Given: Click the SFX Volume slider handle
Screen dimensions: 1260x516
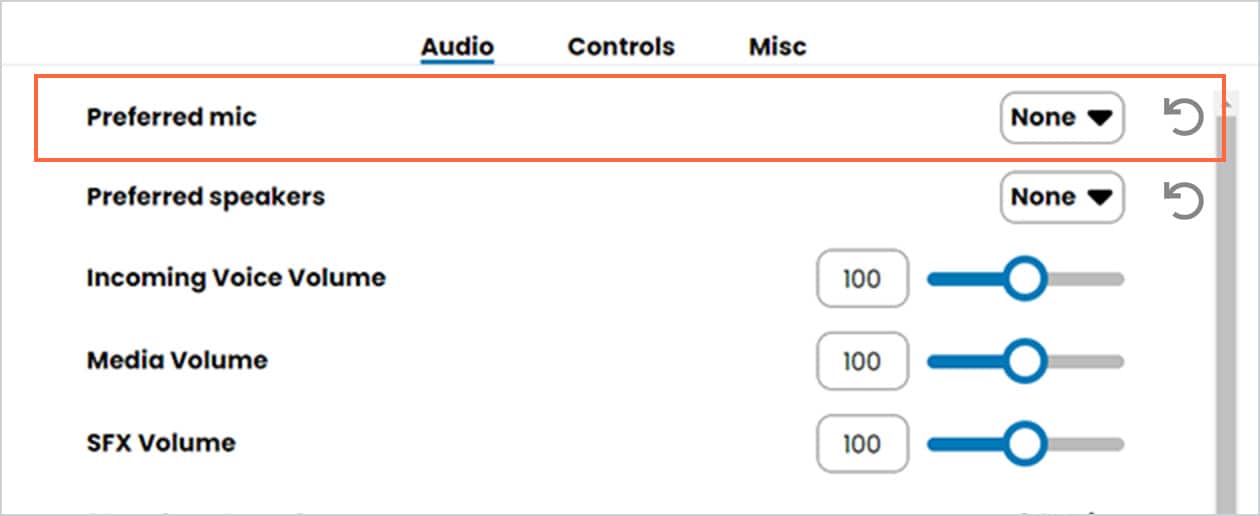Looking at the screenshot, I should click(1024, 444).
